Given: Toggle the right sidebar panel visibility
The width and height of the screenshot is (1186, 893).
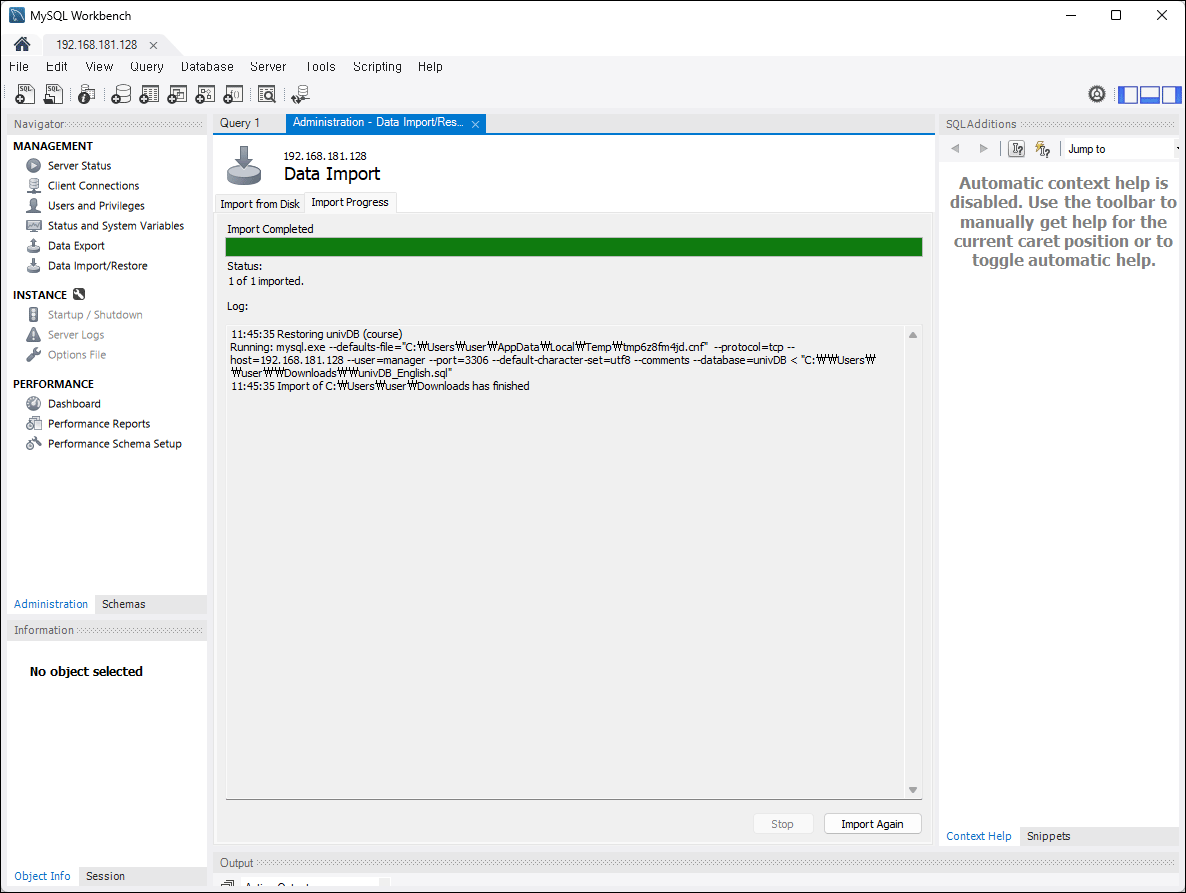Looking at the screenshot, I should 1172,95.
